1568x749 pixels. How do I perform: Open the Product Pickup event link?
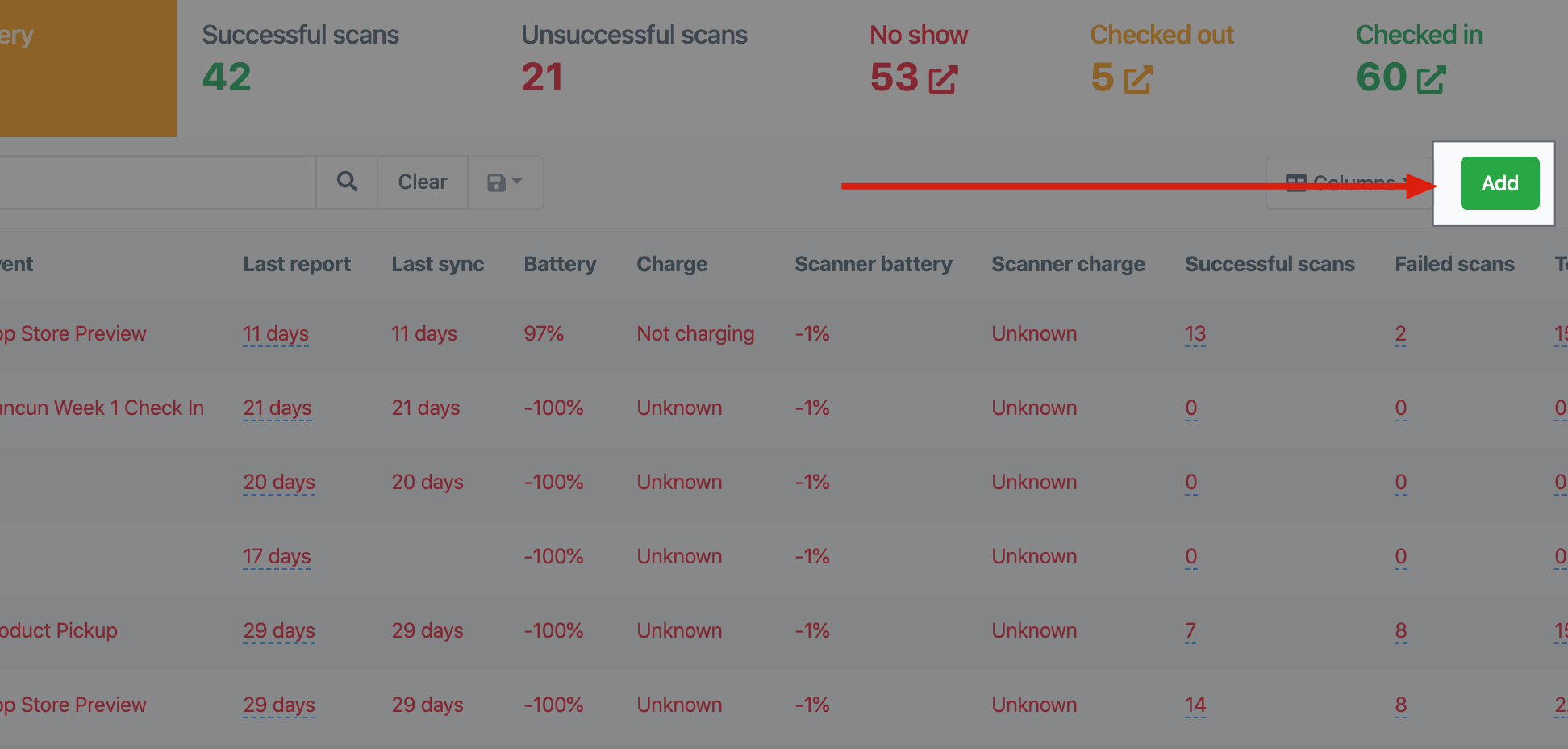point(59,630)
